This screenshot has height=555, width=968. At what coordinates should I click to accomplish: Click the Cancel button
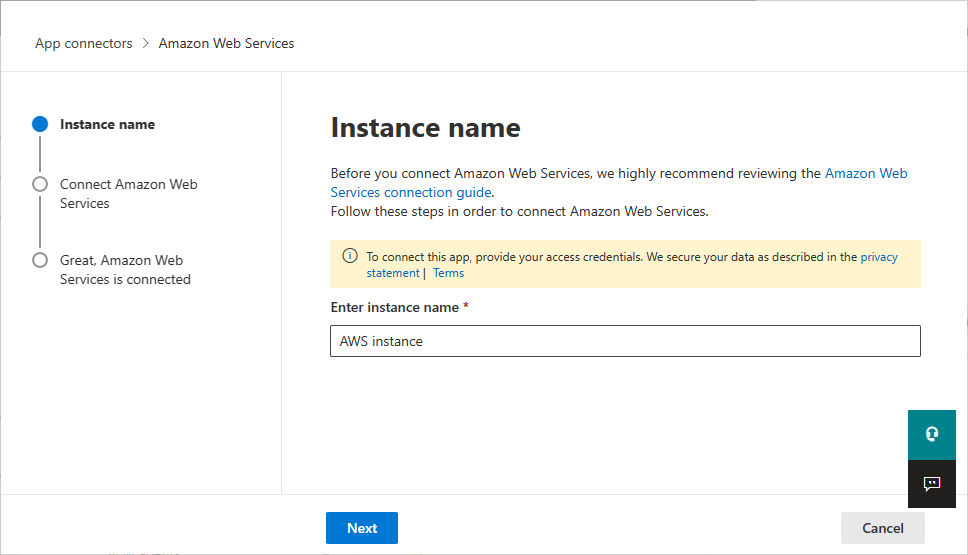point(882,528)
